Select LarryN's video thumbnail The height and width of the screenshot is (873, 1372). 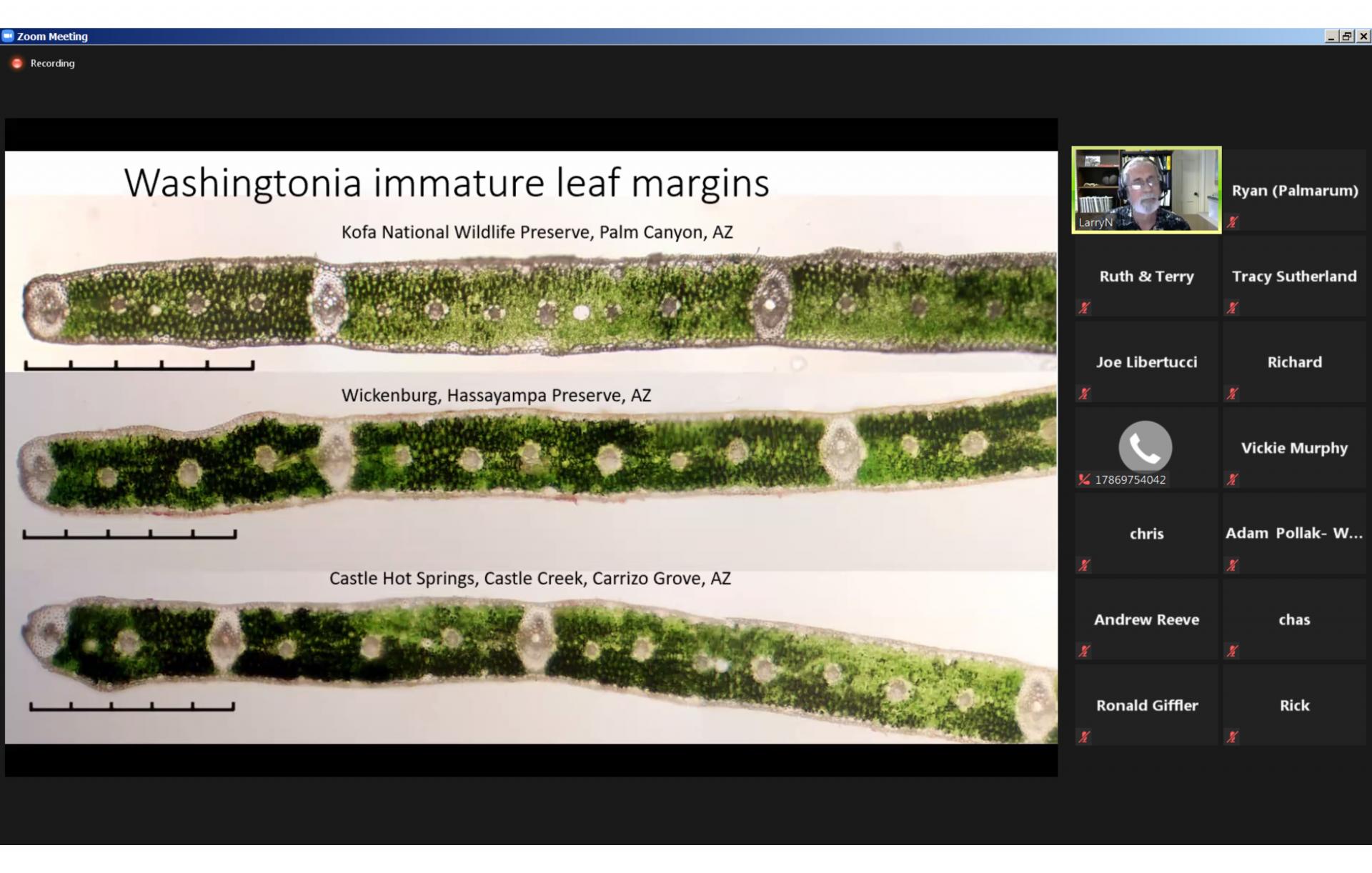[1146, 189]
